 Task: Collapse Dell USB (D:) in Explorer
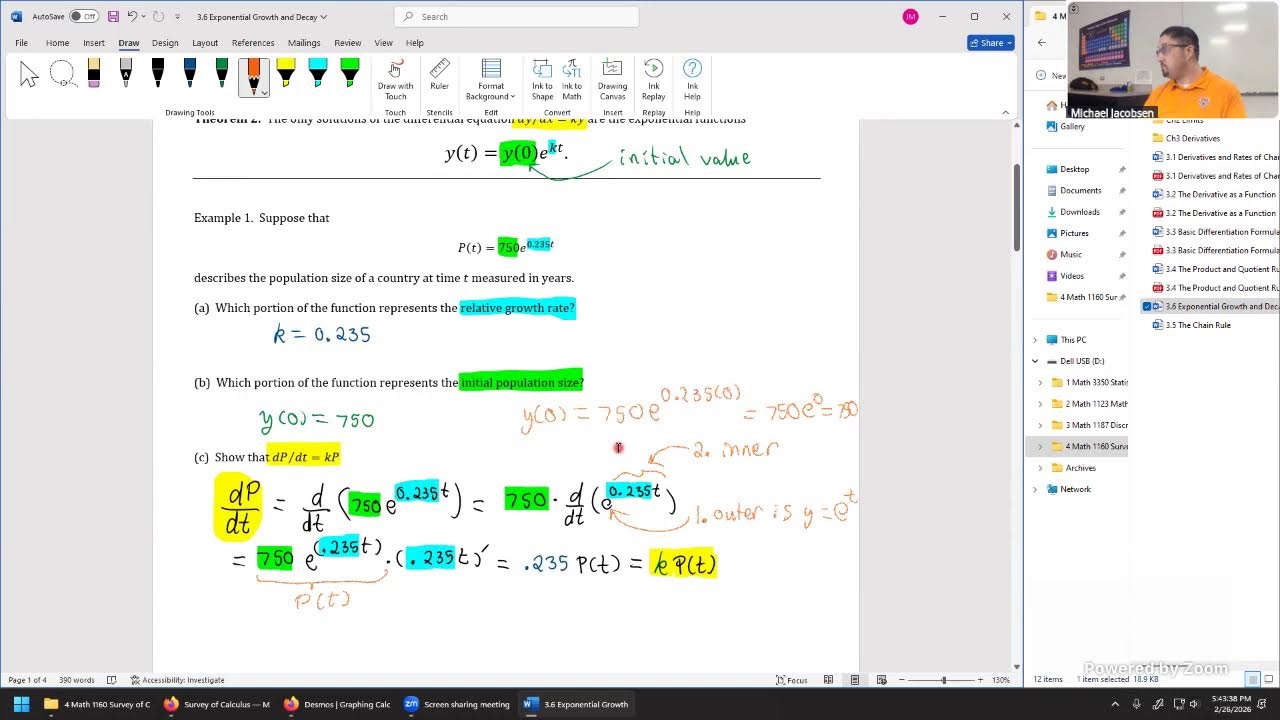coord(1035,361)
